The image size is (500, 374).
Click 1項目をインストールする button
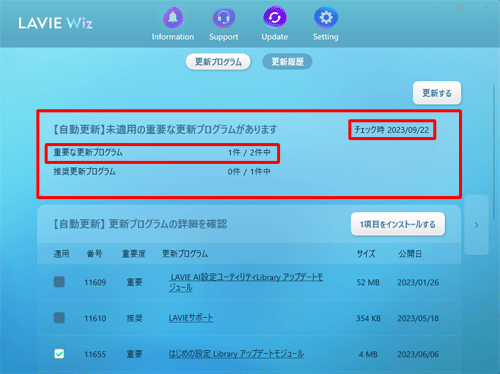[x=398, y=224]
